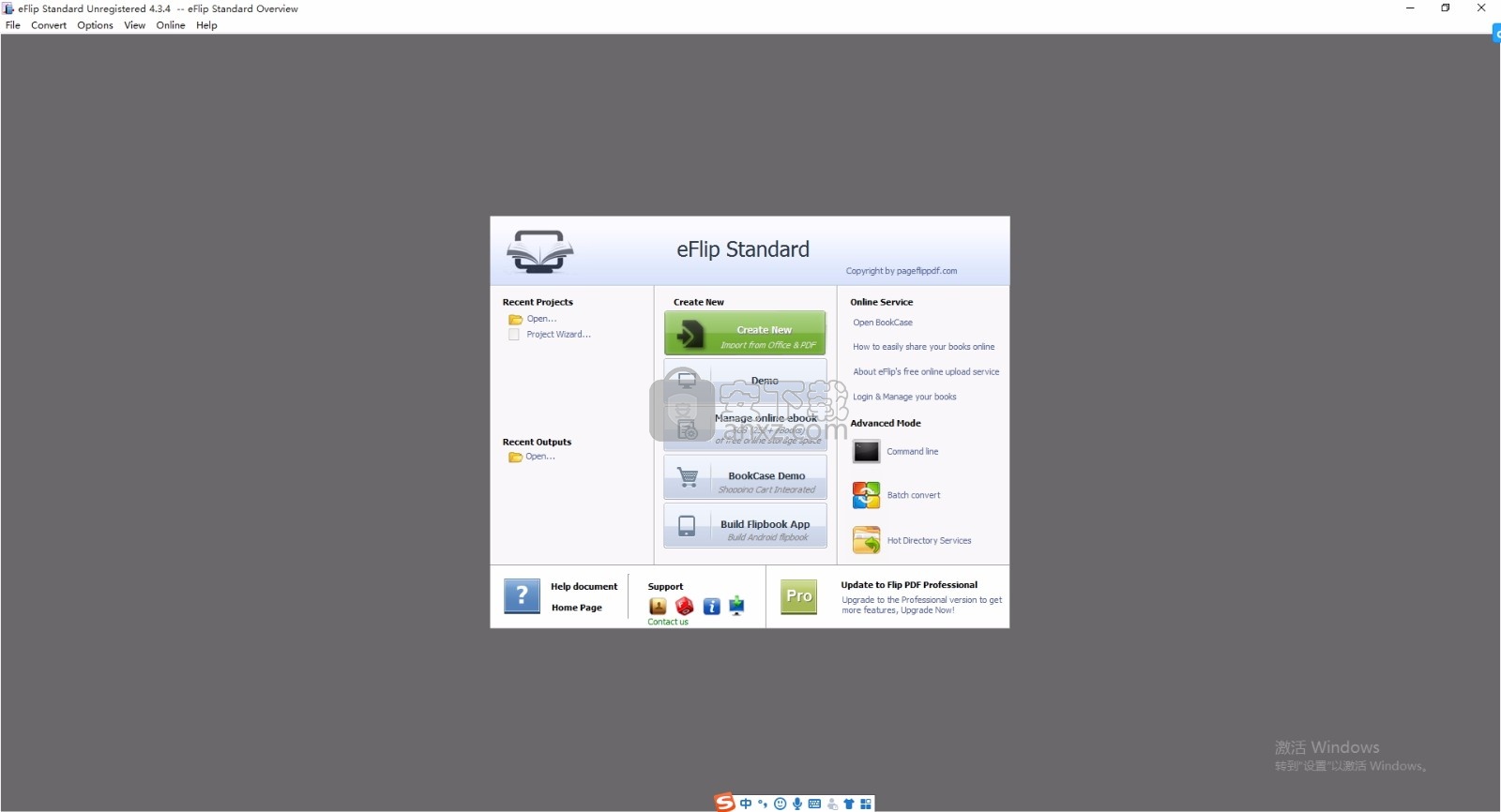This screenshot has height=812, width=1501.
Task: Open Recent Outputs folder icon
Action: pos(515,458)
